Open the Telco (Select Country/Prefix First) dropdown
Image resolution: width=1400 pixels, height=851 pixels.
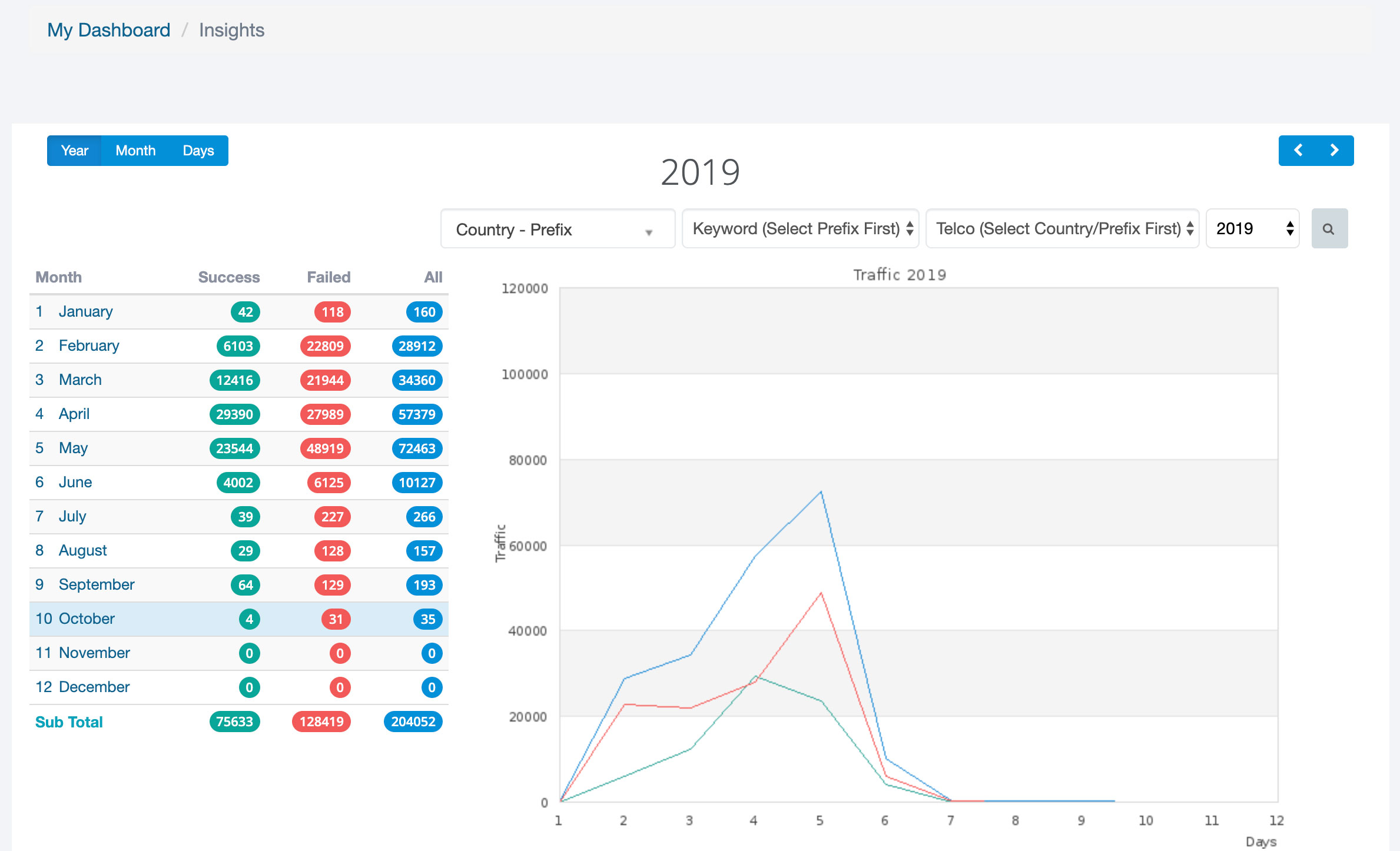[1062, 229]
